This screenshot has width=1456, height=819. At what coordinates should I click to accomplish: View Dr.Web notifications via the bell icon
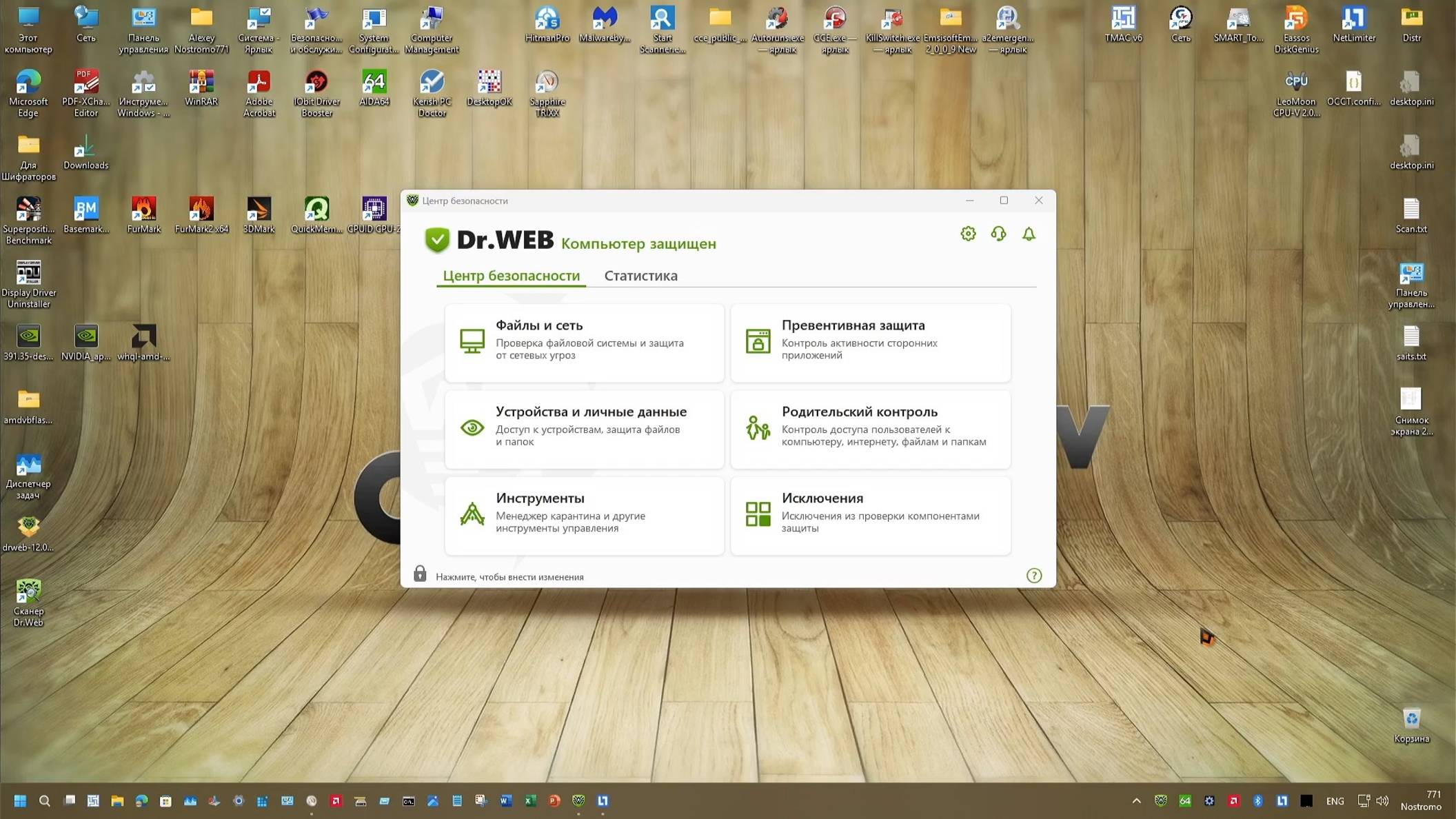[x=1029, y=234]
